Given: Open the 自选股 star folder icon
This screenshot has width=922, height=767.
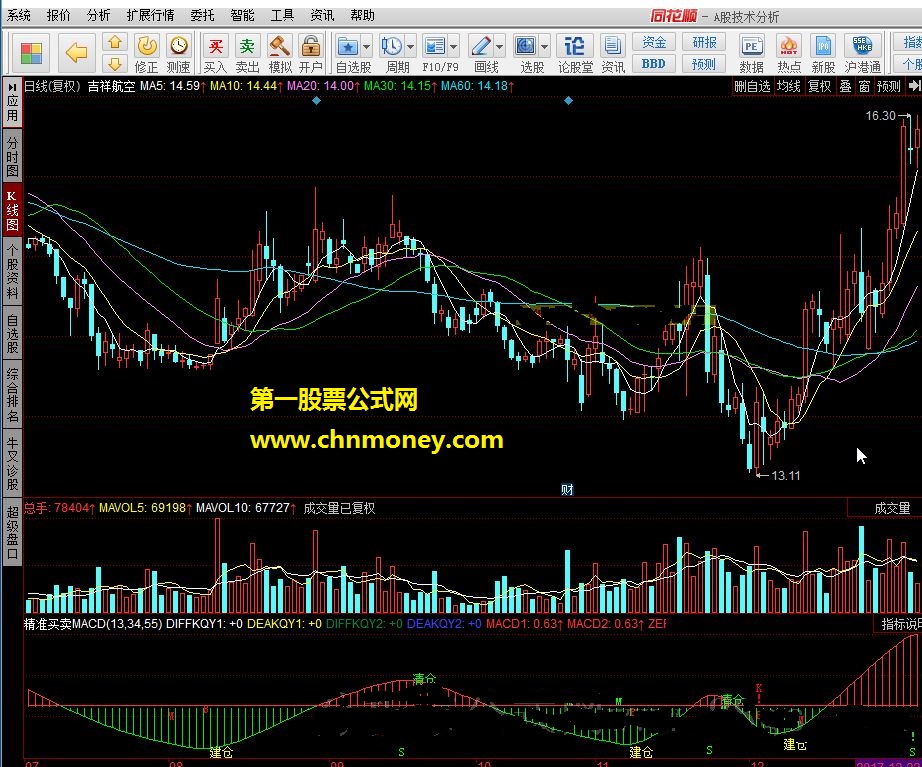Looking at the screenshot, I should (x=348, y=46).
